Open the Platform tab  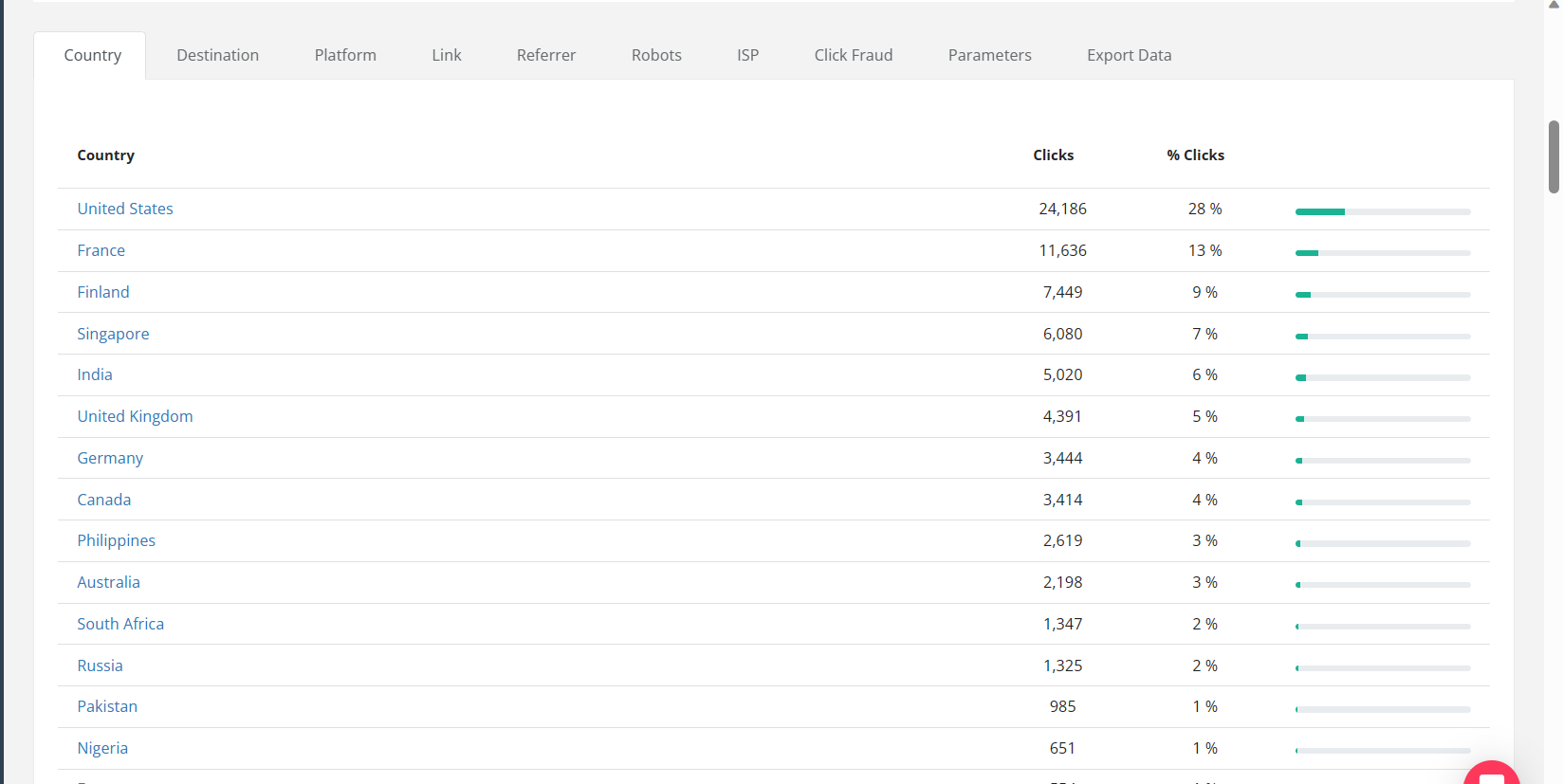pos(345,55)
